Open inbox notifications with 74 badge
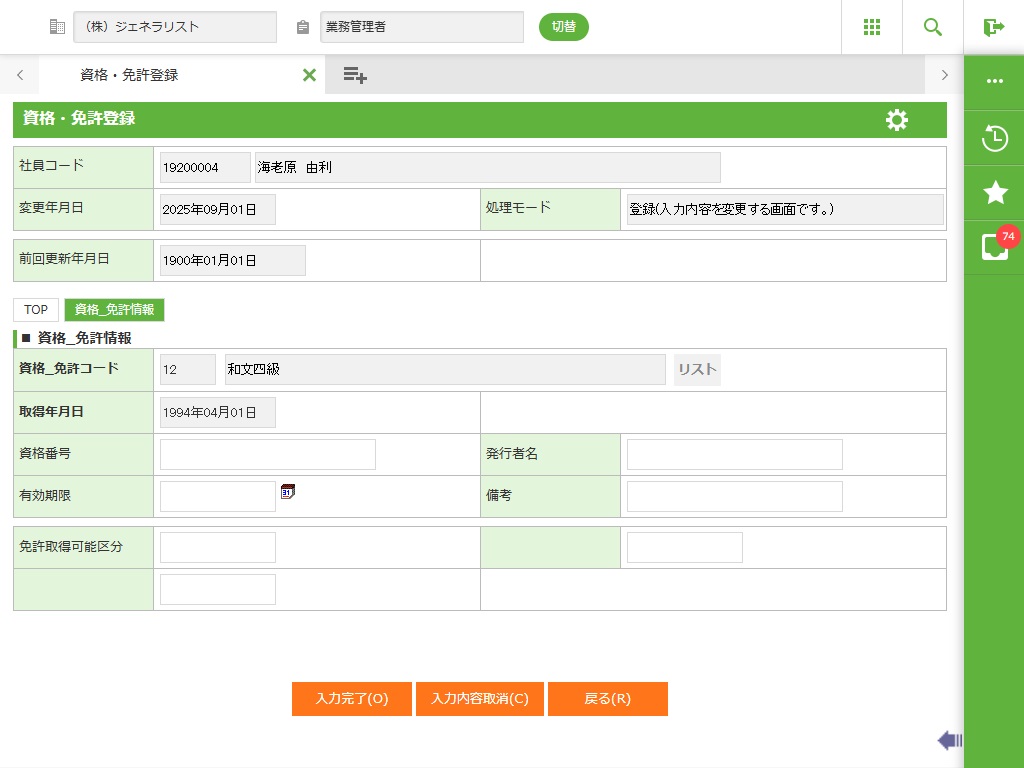The width and height of the screenshot is (1024, 768). [x=994, y=246]
